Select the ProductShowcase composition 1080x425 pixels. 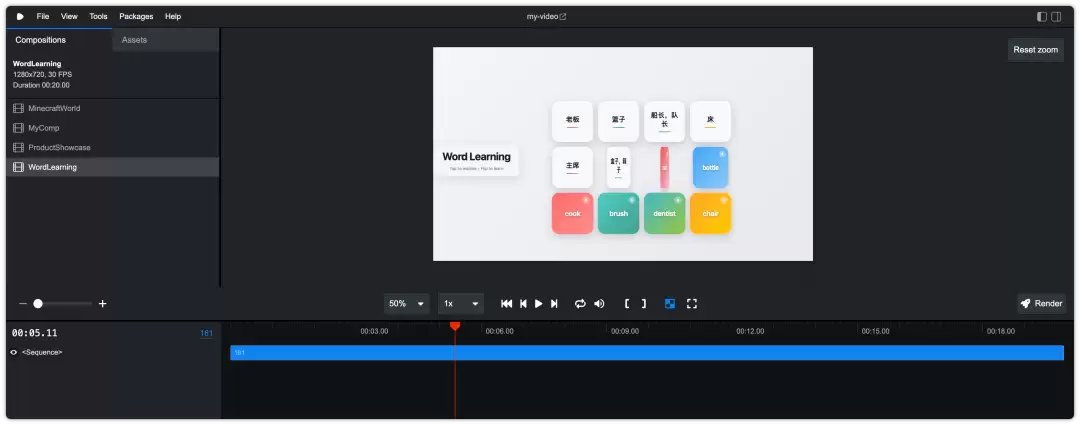(x=112, y=147)
